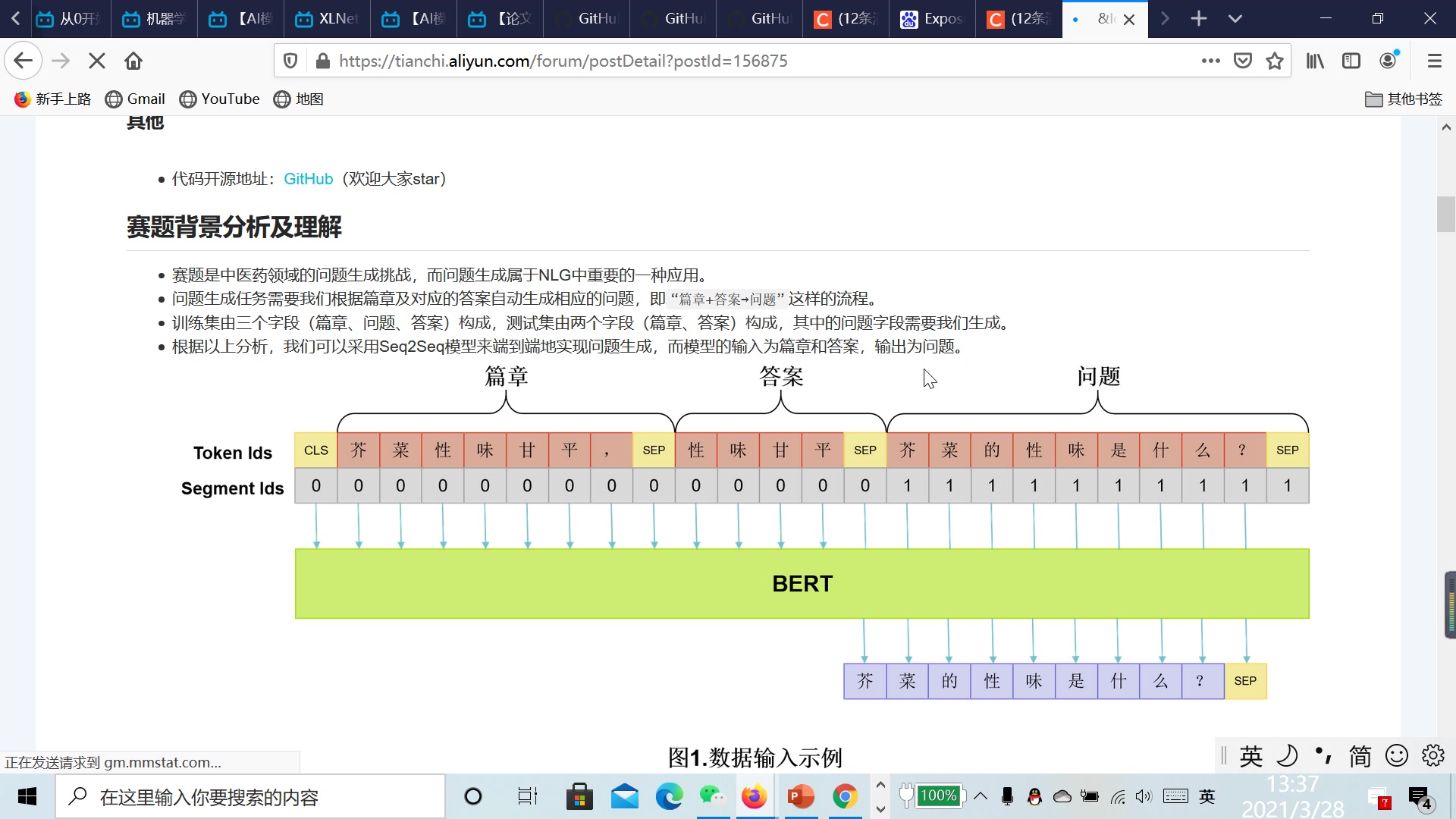The width and height of the screenshot is (1456, 819).
Task: Bookmark this page with star
Action: [x=1275, y=61]
